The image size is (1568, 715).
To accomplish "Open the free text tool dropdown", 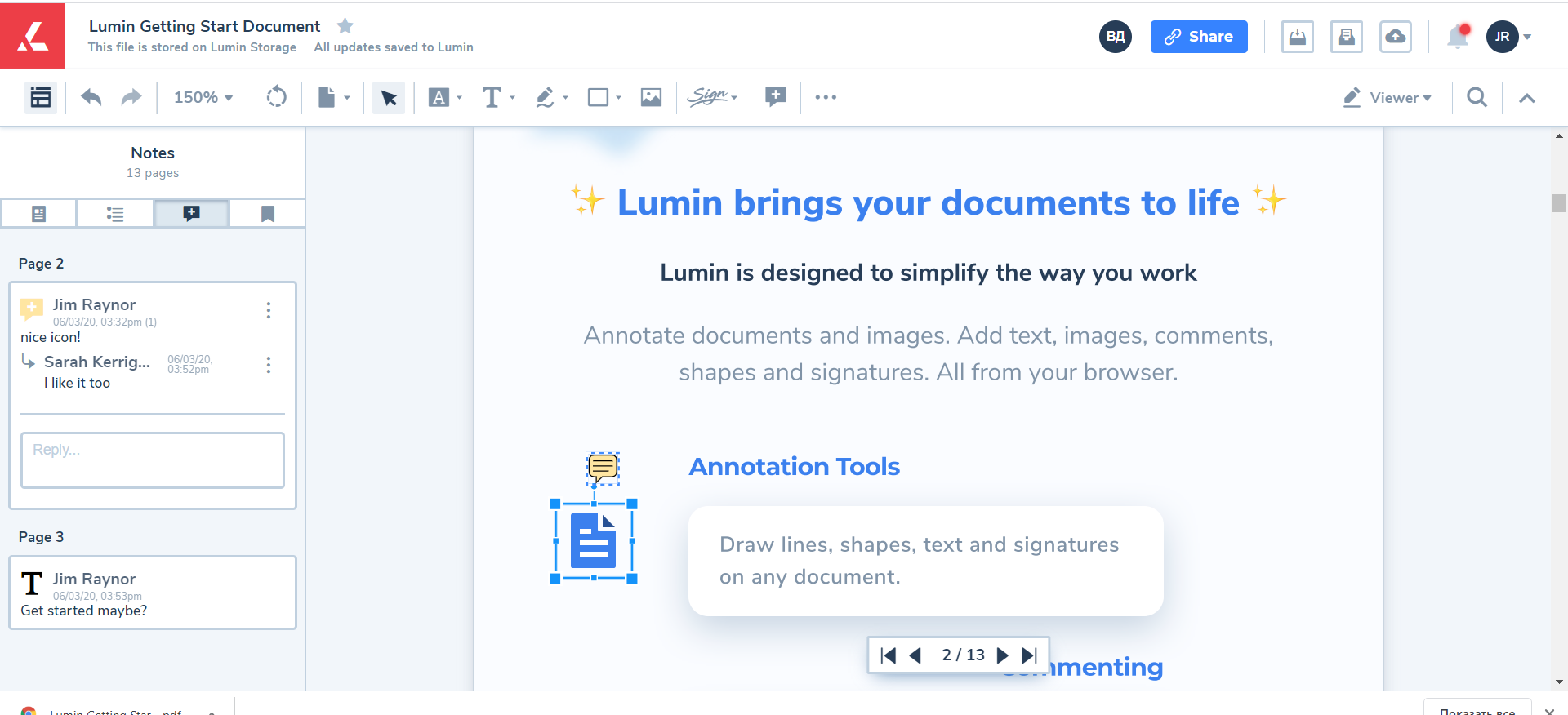I will point(498,97).
